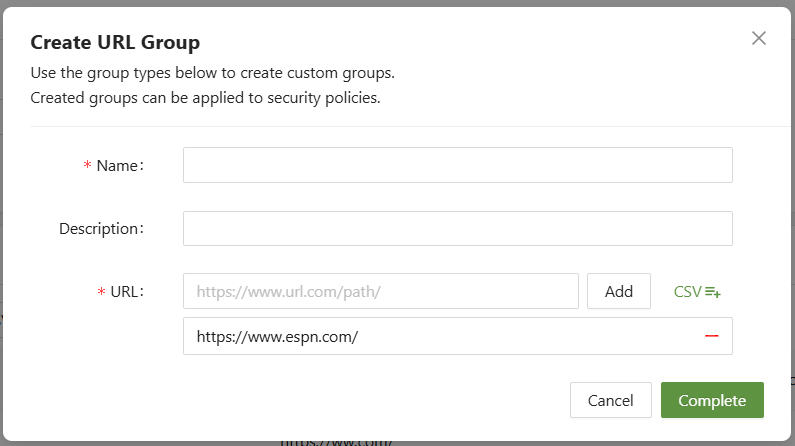Click the red asterisk beside URL

[101, 292]
